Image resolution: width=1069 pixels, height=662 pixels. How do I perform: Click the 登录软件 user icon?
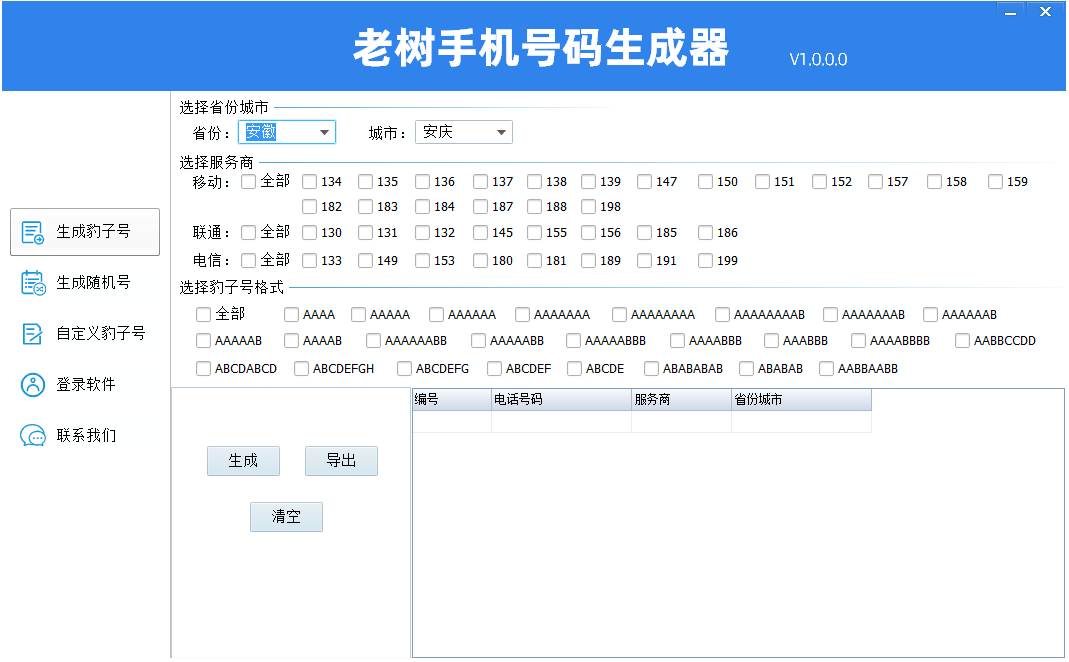(33, 385)
